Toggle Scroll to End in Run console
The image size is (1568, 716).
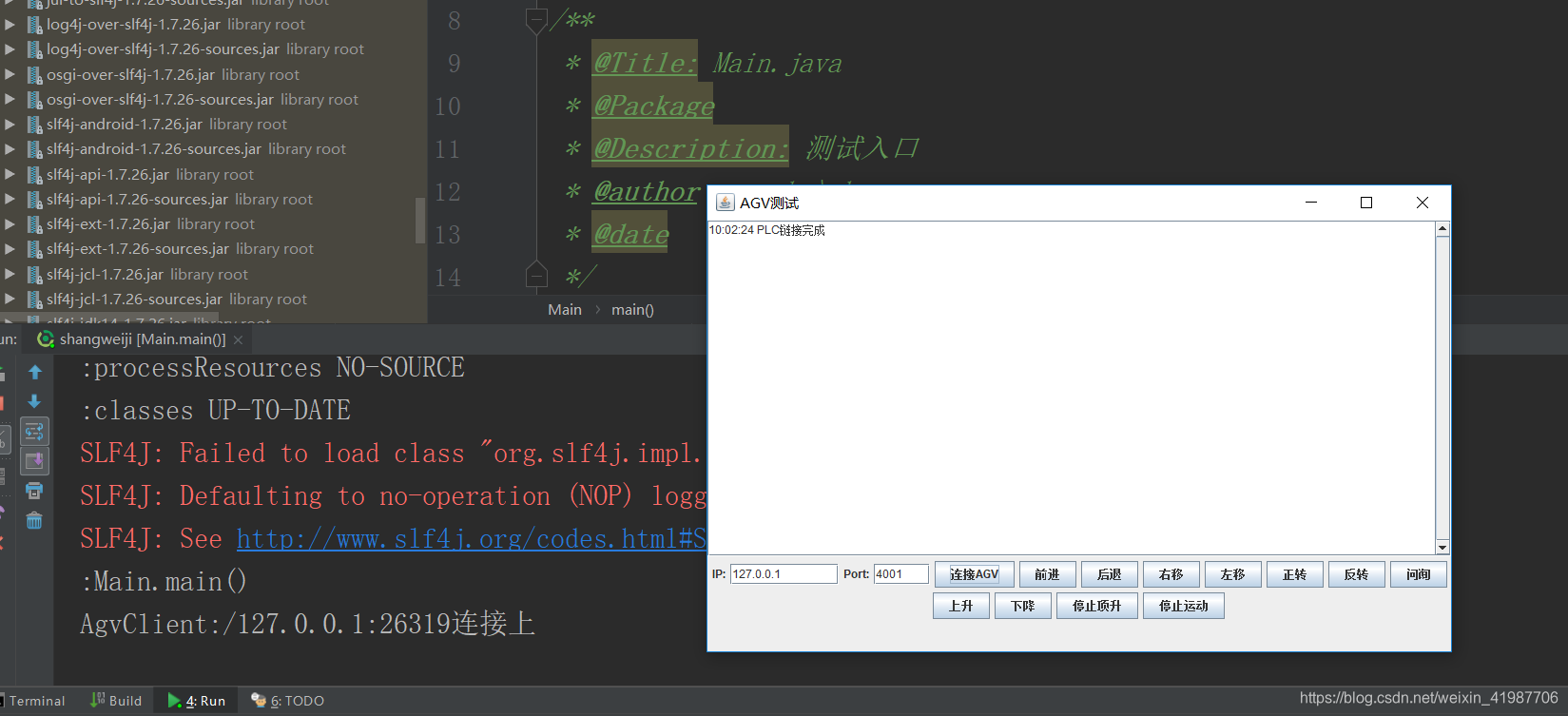pyautogui.click(x=35, y=461)
